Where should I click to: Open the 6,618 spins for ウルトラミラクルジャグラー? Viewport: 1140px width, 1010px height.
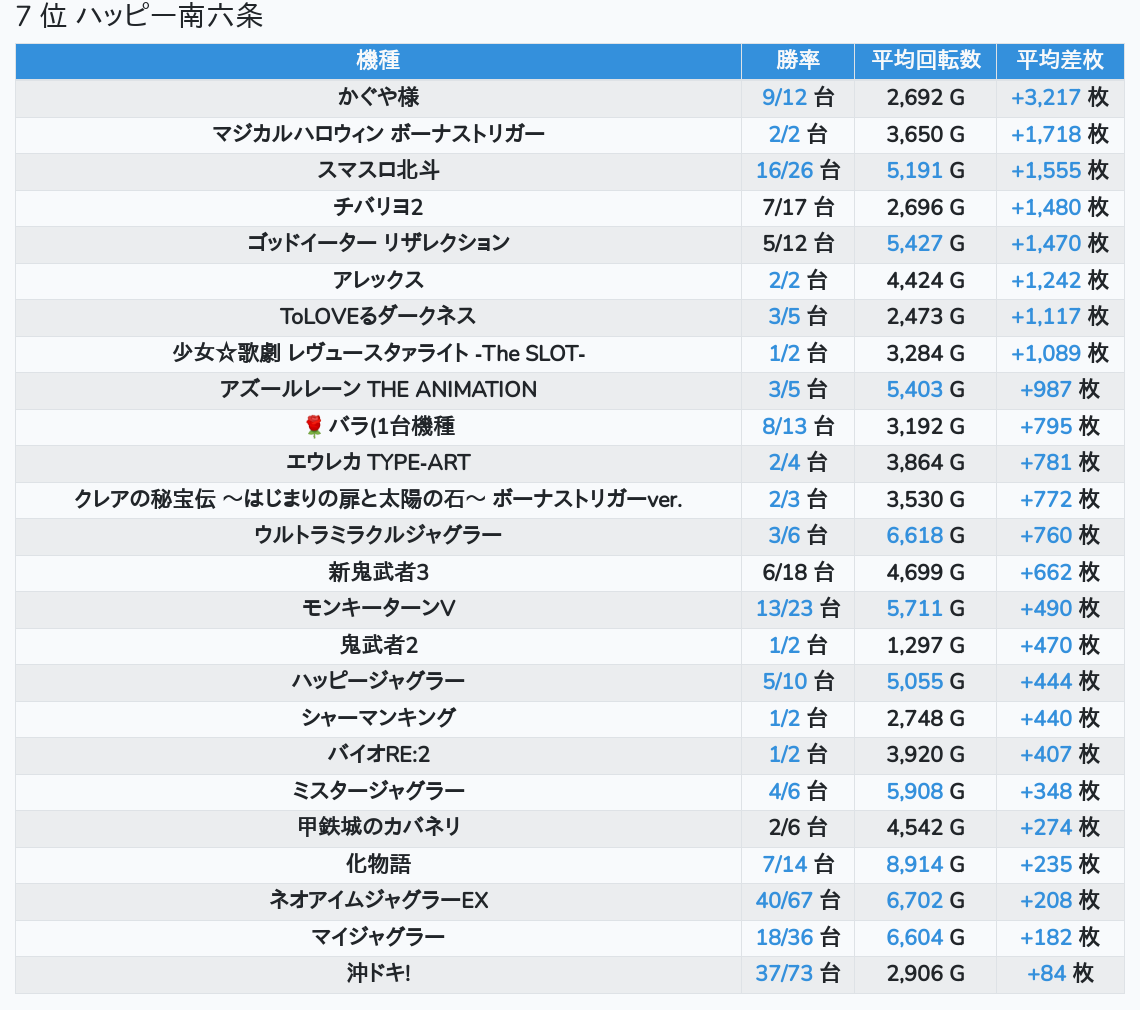click(915, 535)
